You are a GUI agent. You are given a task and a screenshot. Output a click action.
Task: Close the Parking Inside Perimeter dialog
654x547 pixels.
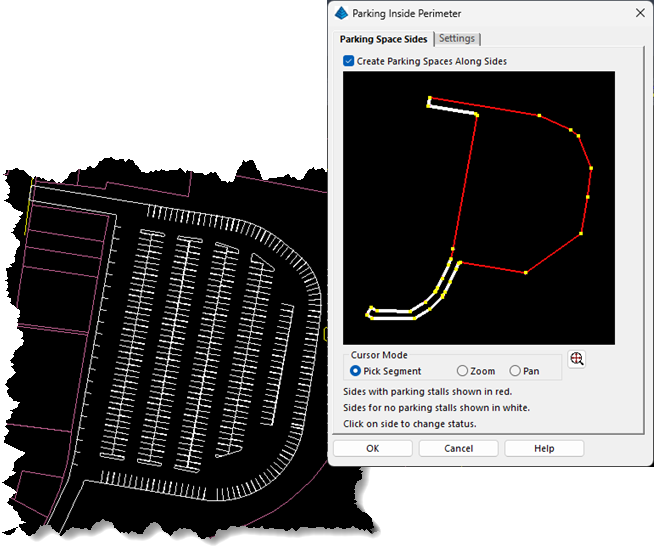tap(640, 13)
